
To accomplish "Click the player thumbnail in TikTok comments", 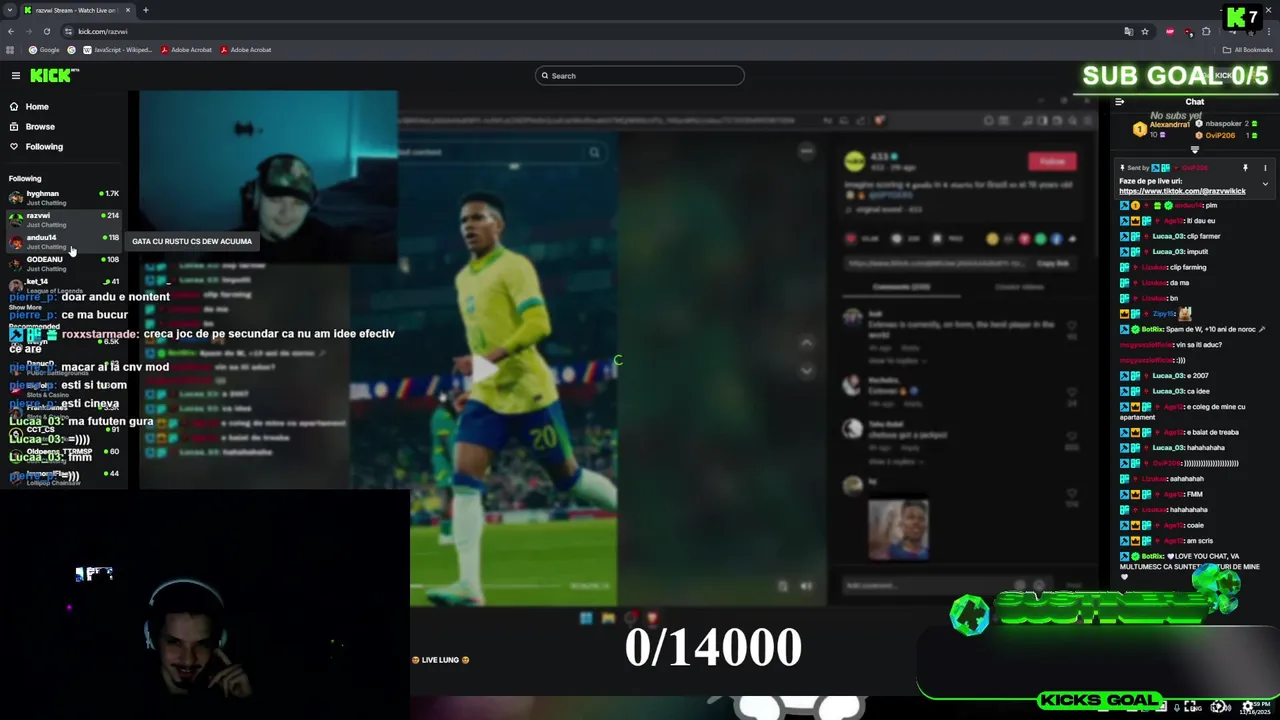I will pos(898,529).
